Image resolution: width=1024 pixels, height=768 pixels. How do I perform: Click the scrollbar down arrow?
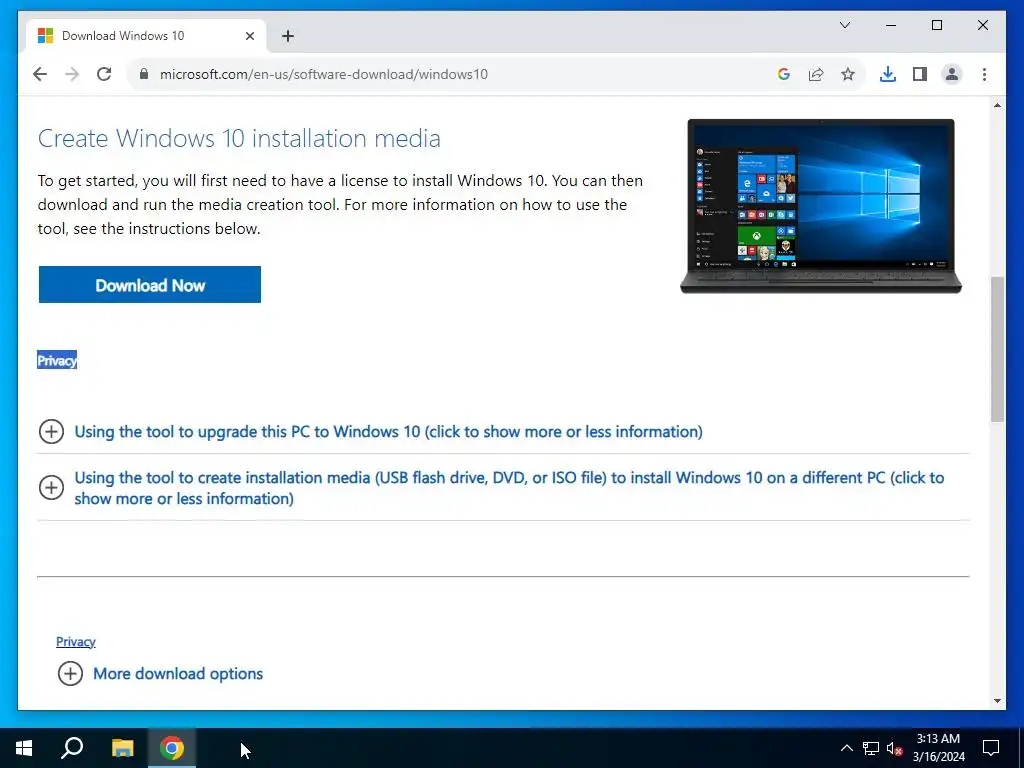click(997, 701)
